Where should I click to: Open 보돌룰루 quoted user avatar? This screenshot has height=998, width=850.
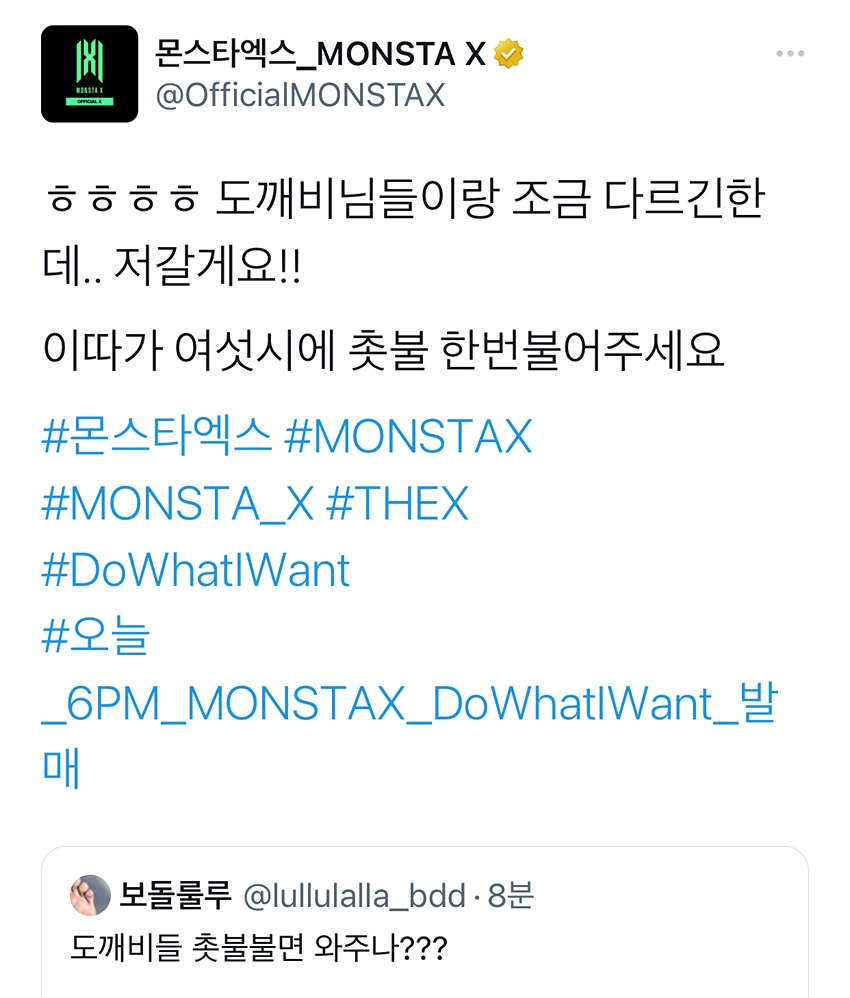click(x=90, y=895)
